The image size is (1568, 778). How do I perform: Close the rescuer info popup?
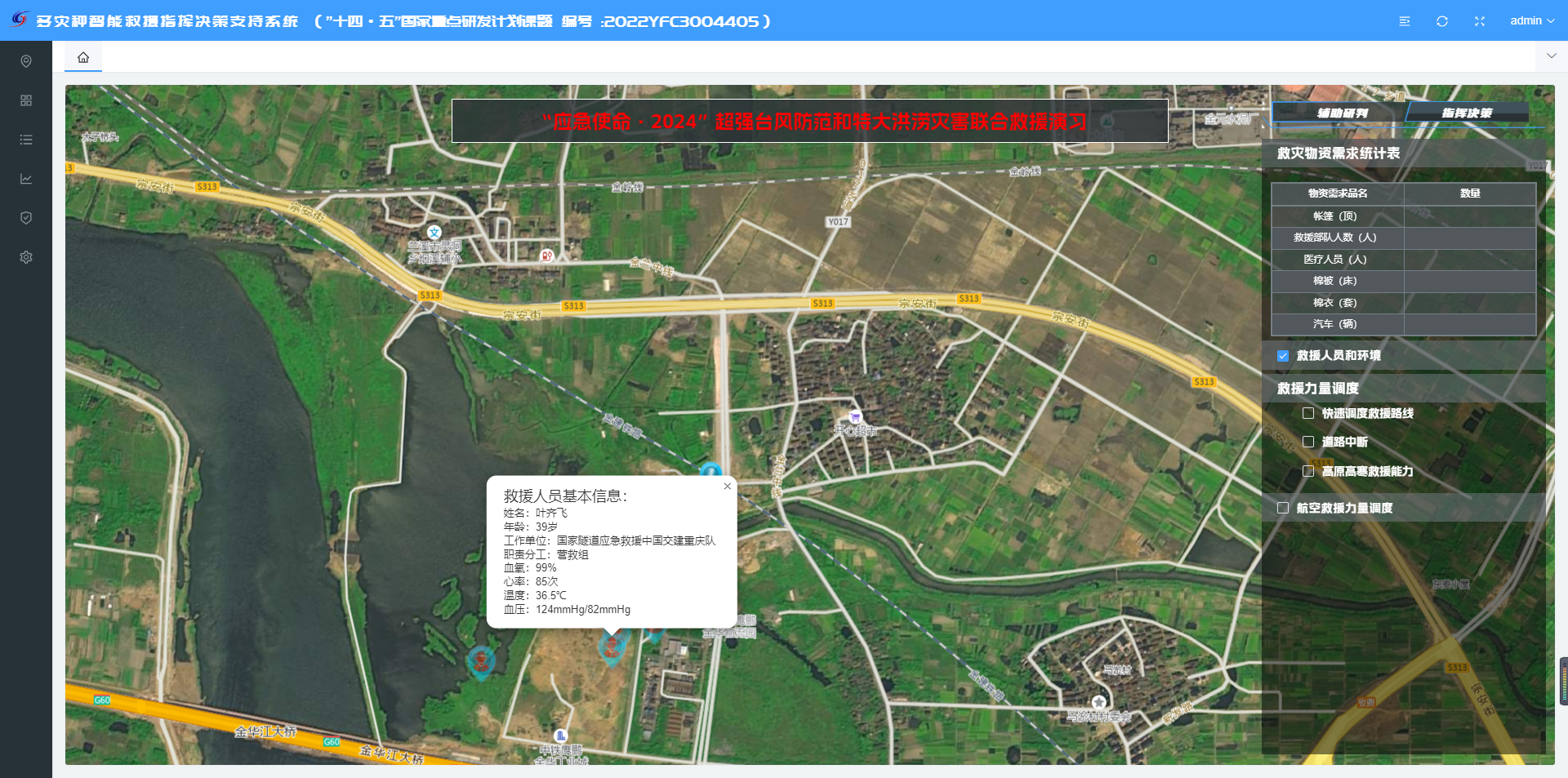[x=727, y=487]
